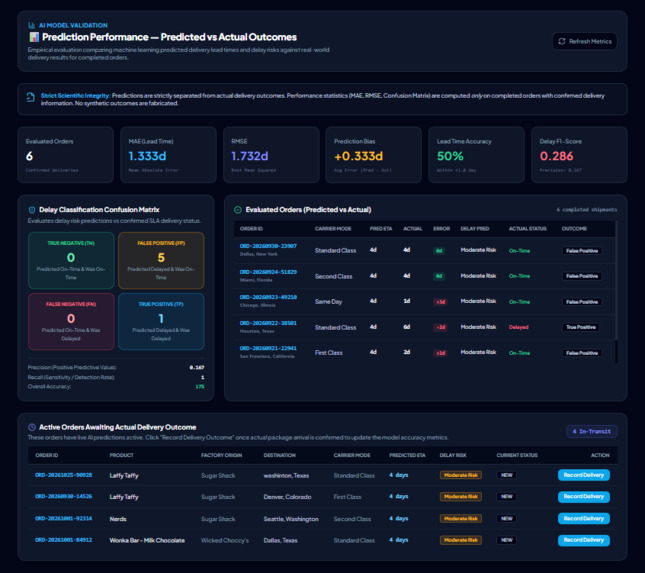Click the PREDICTED ETA column header
The height and width of the screenshot is (573, 645).
tap(407, 455)
